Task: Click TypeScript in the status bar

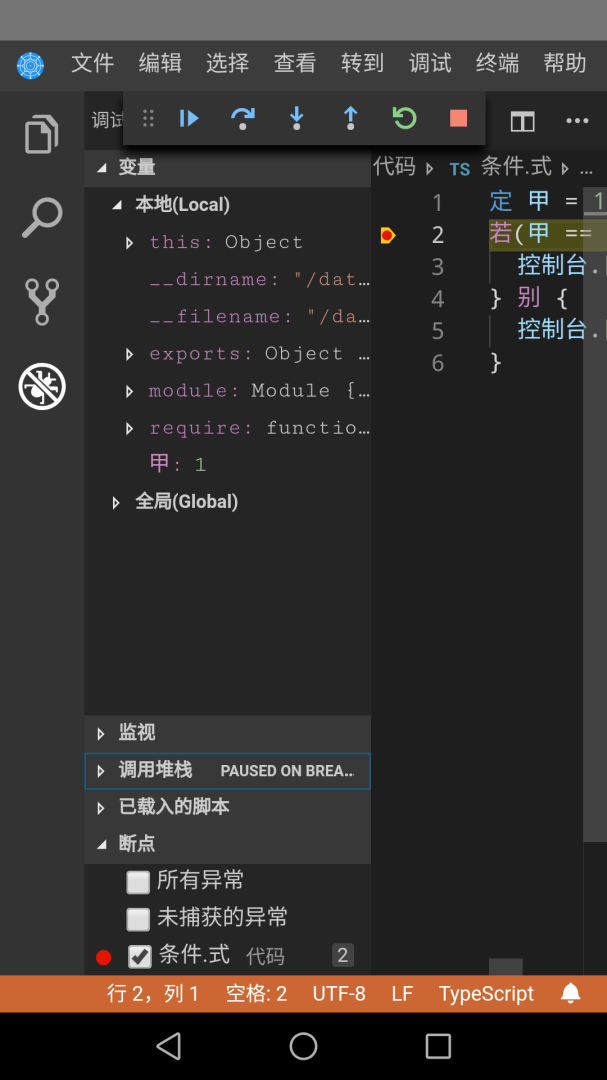Action: 486,993
